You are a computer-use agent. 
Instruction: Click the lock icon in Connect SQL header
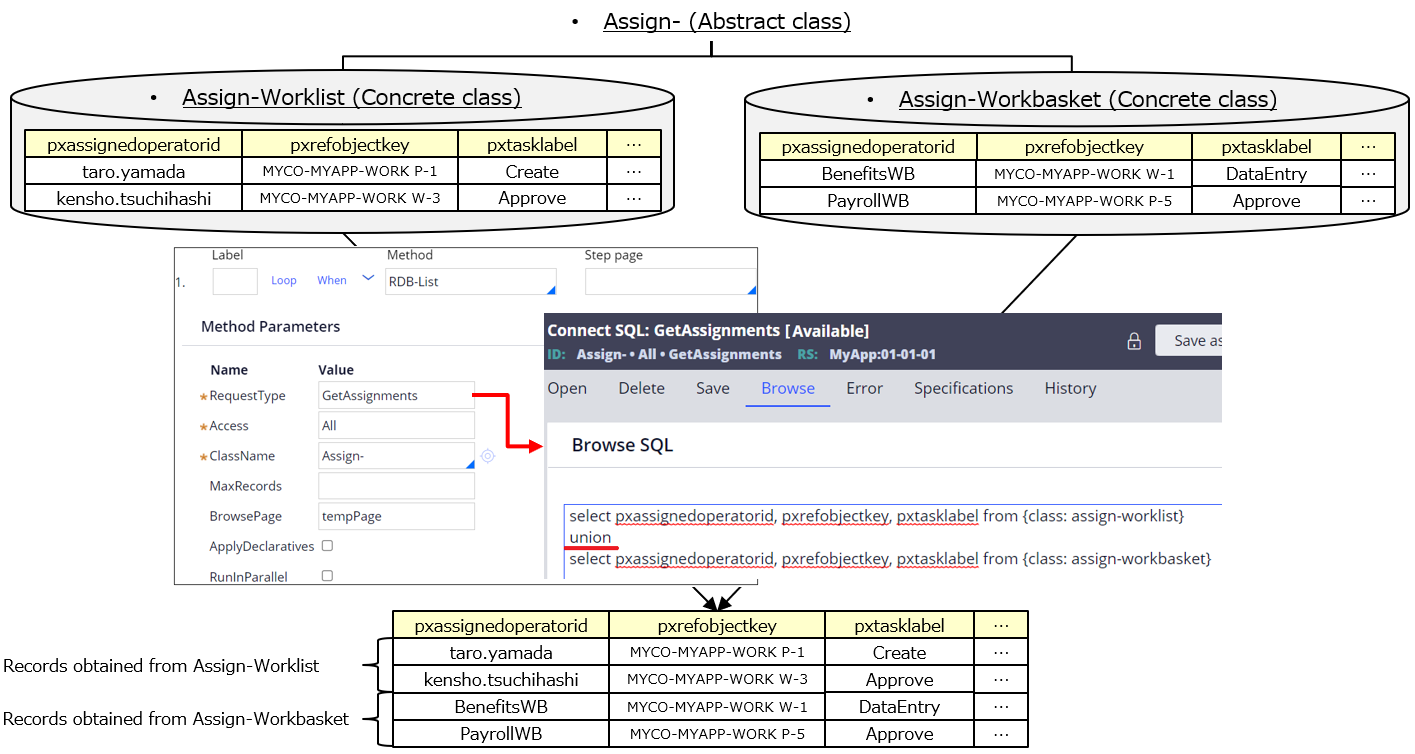pyautogui.click(x=1134, y=341)
